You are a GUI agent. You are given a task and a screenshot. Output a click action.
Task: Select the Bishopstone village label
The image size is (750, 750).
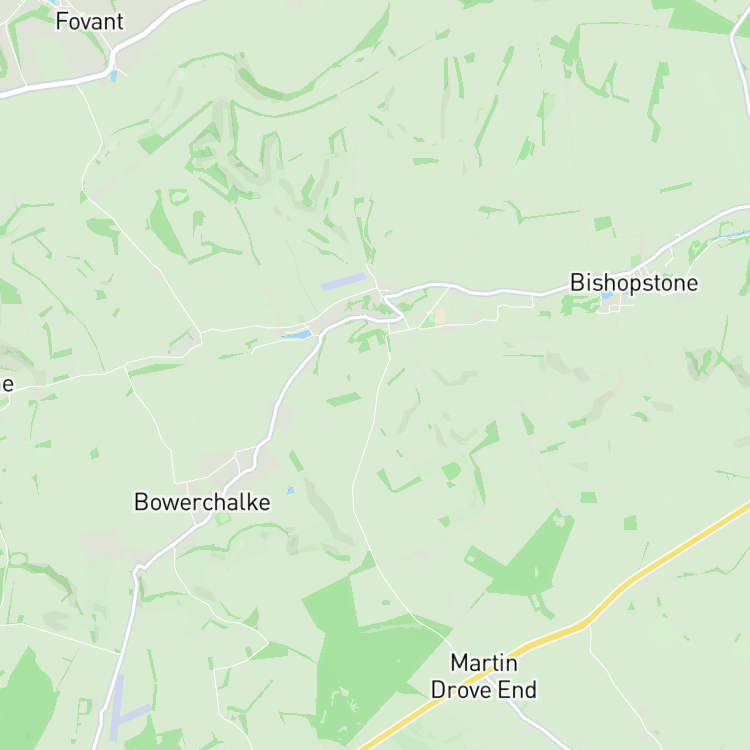634,283
